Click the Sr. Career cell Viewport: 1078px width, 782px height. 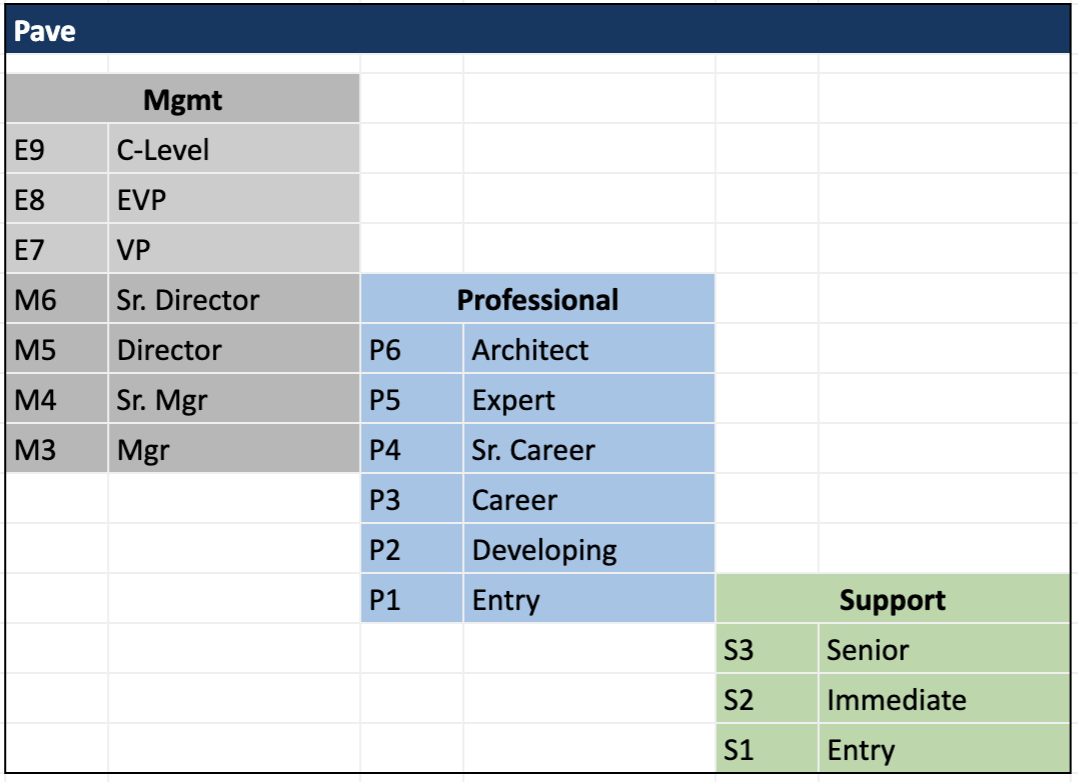point(589,448)
